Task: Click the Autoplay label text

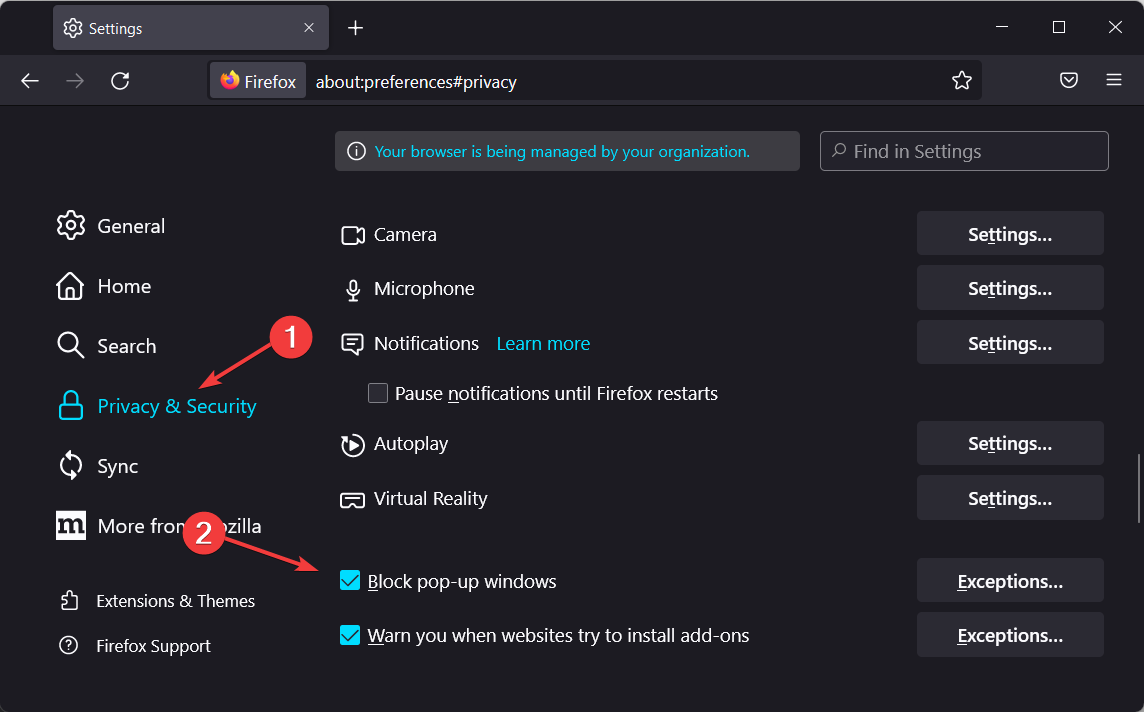Action: (x=411, y=444)
